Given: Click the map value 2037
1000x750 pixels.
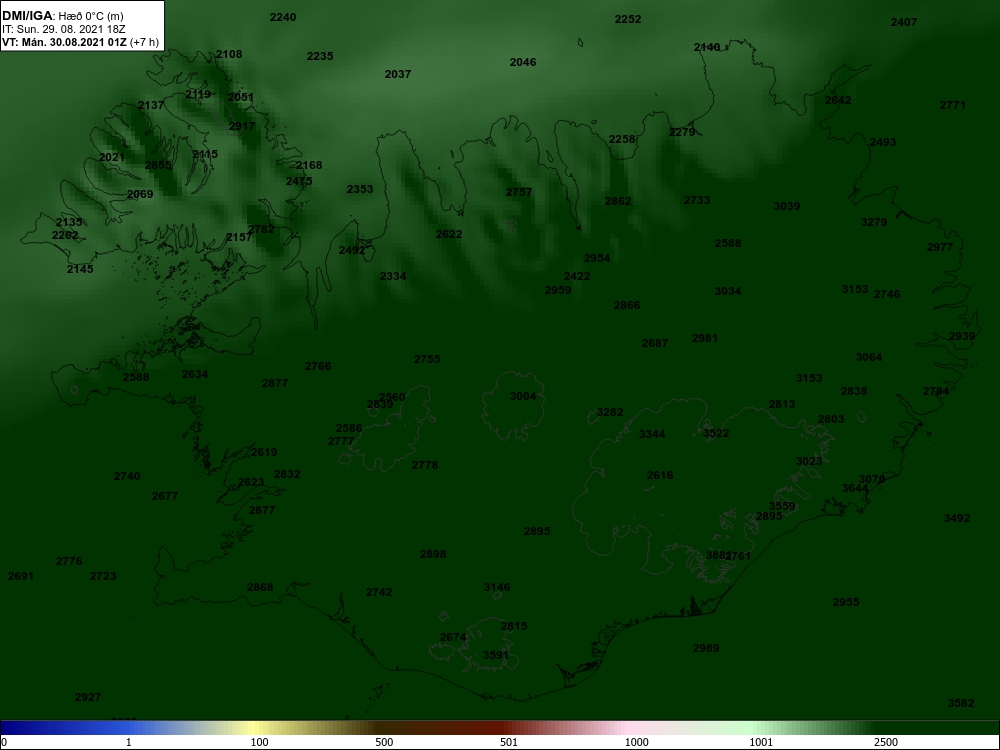Looking at the screenshot, I should tap(398, 74).
